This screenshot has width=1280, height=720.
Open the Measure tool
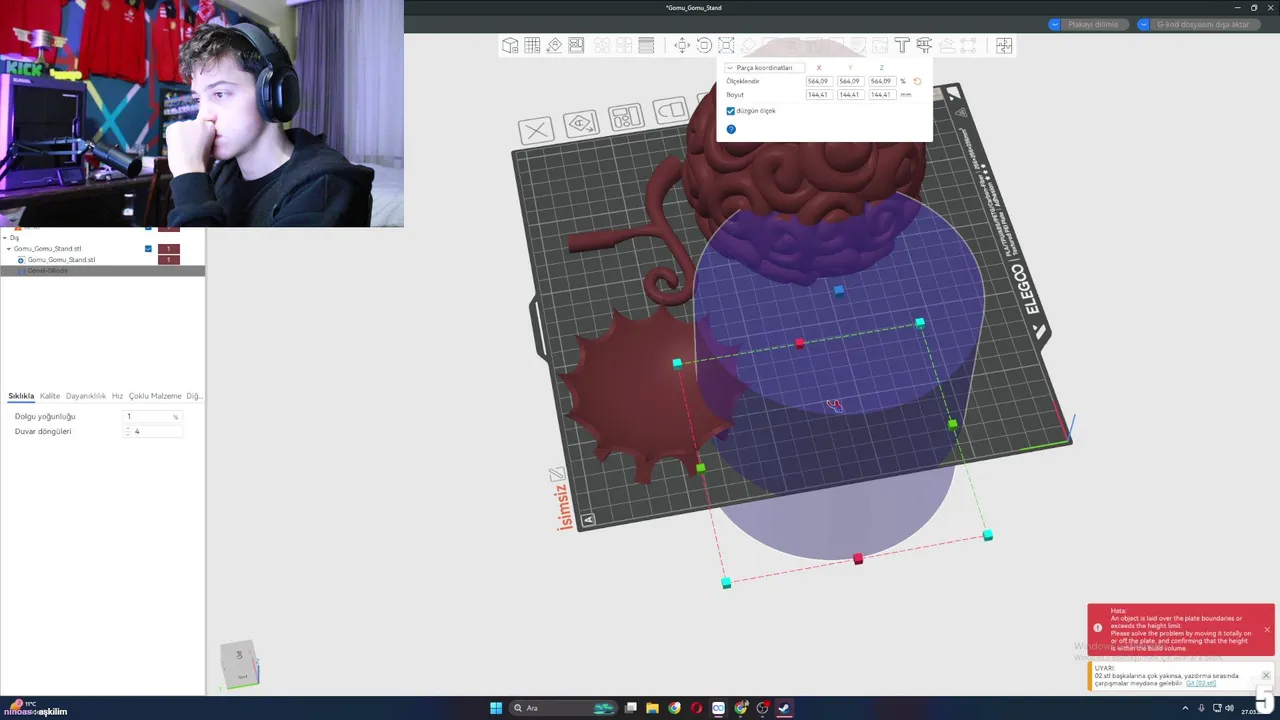tap(924, 45)
